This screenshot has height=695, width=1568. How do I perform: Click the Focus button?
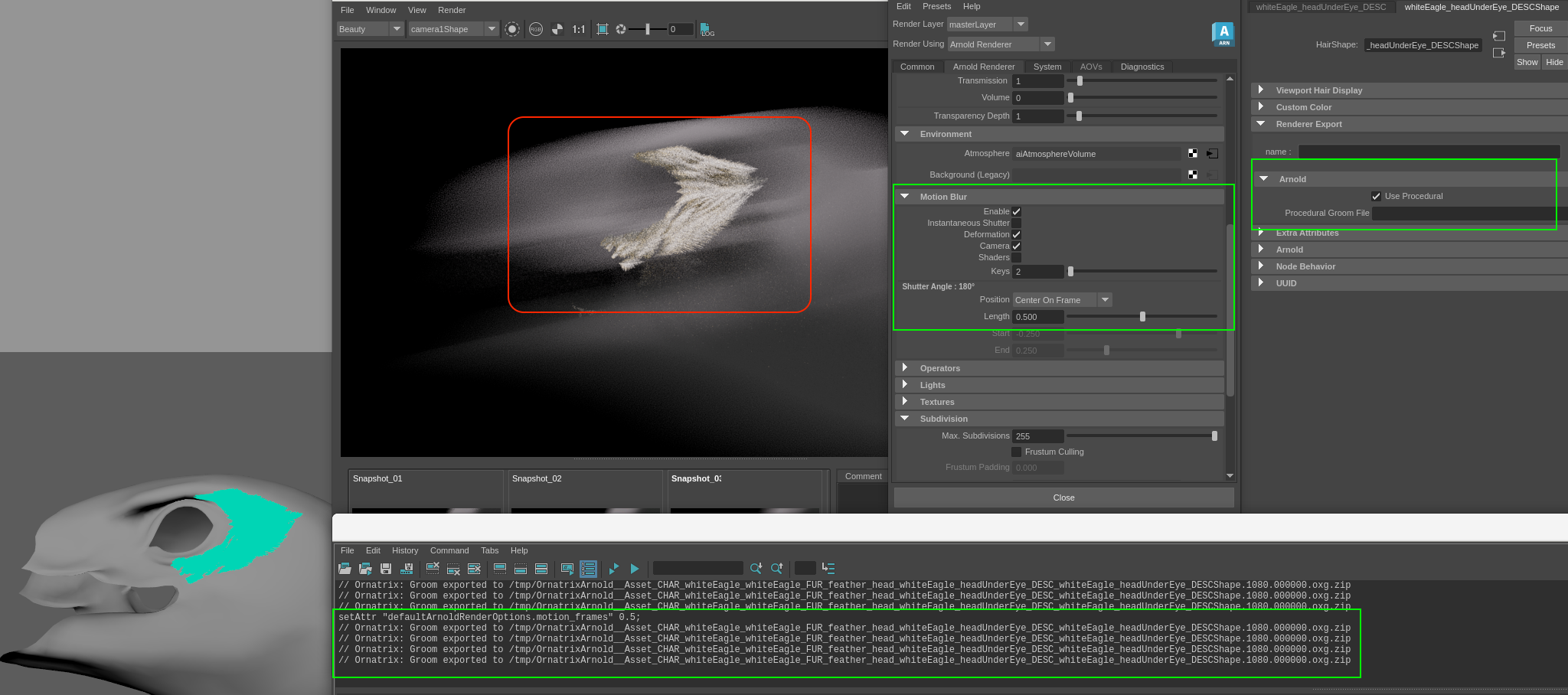(x=1540, y=28)
